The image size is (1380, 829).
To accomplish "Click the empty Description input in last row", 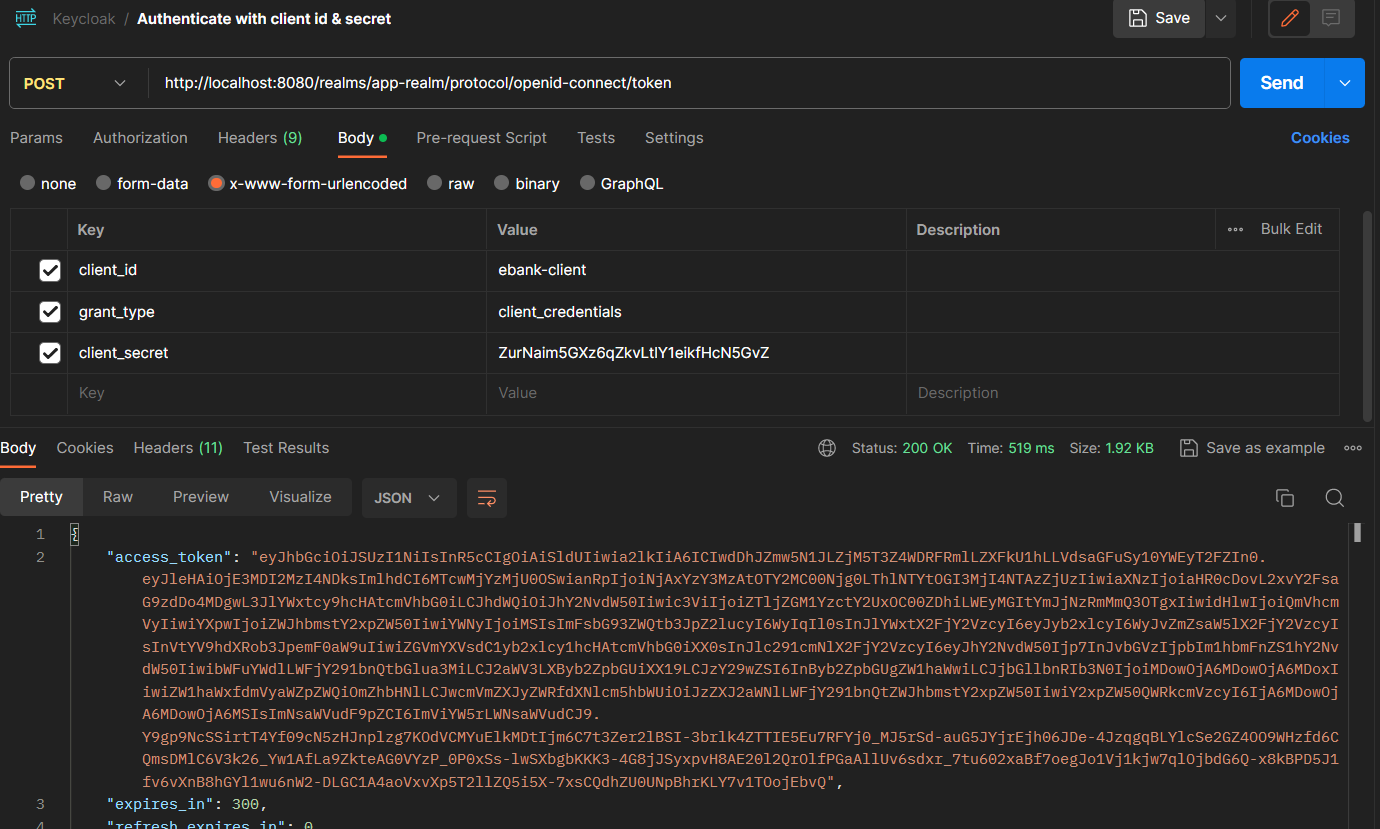I will click(1122, 393).
